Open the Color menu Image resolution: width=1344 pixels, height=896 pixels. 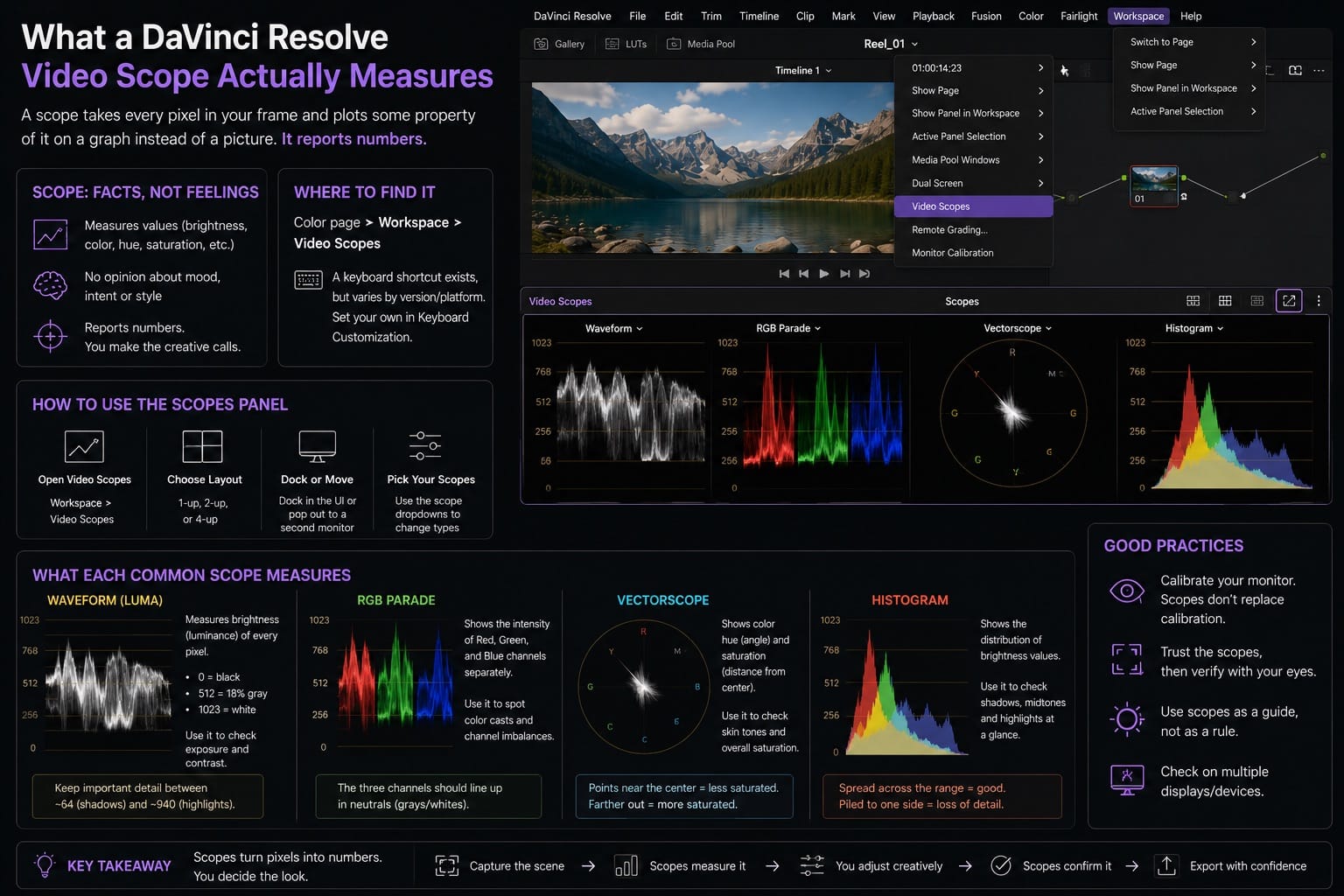click(x=1031, y=16)
